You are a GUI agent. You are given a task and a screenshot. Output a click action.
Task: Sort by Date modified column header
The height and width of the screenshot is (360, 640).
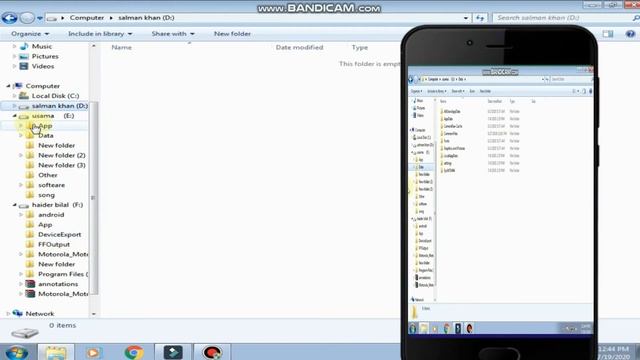[x=299, y=47]
